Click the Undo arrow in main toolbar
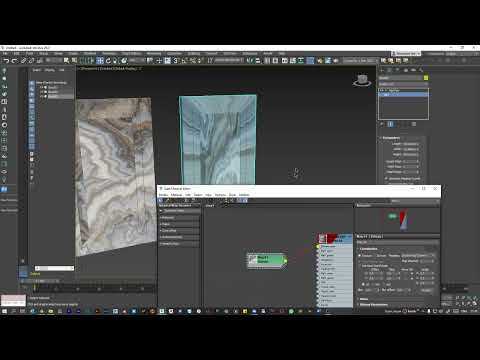The width and height of the screenshot is (480, 360). (x=6, y=61)
